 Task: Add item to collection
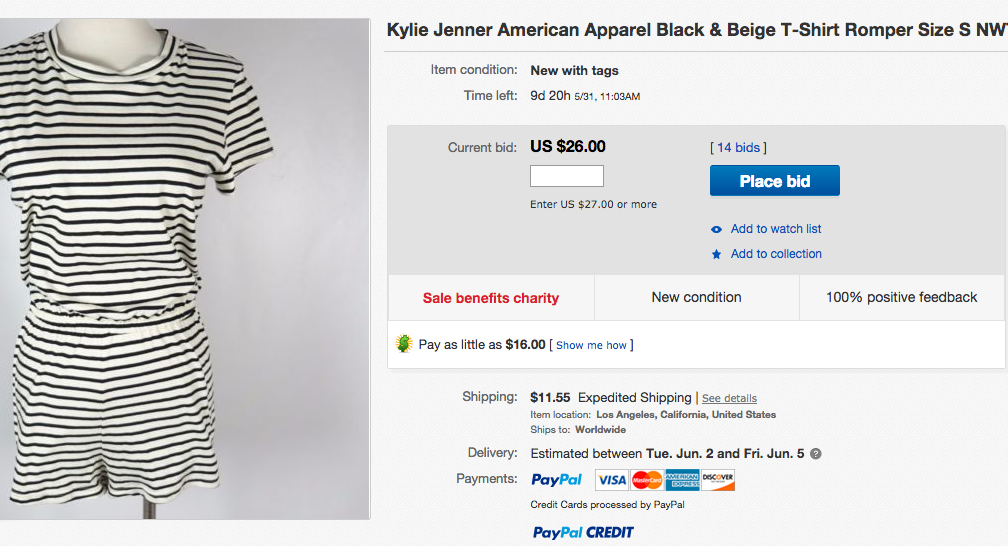[x=776, y=254]
